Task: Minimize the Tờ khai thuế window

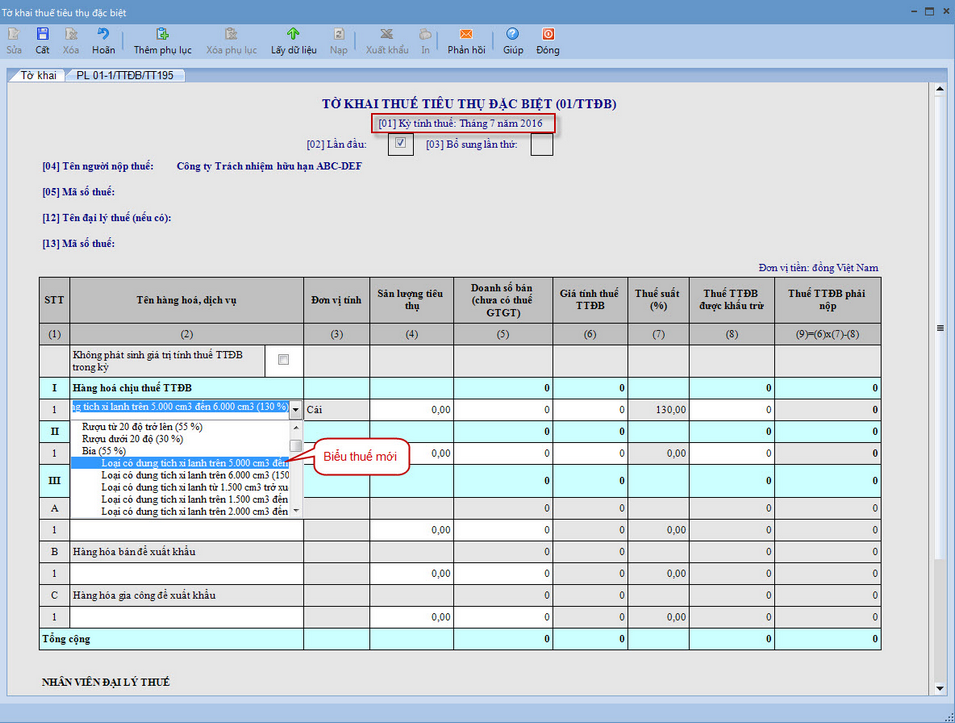Action: click(915, 11)
